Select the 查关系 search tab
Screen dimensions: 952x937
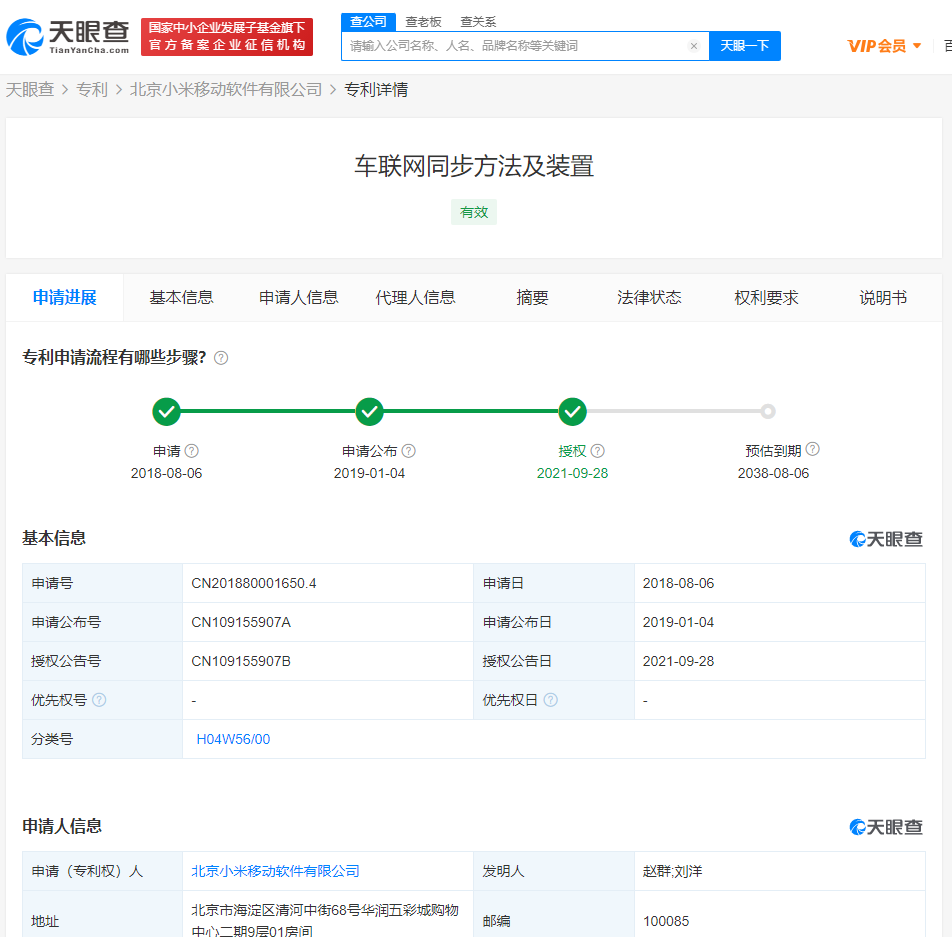(478, 22)
